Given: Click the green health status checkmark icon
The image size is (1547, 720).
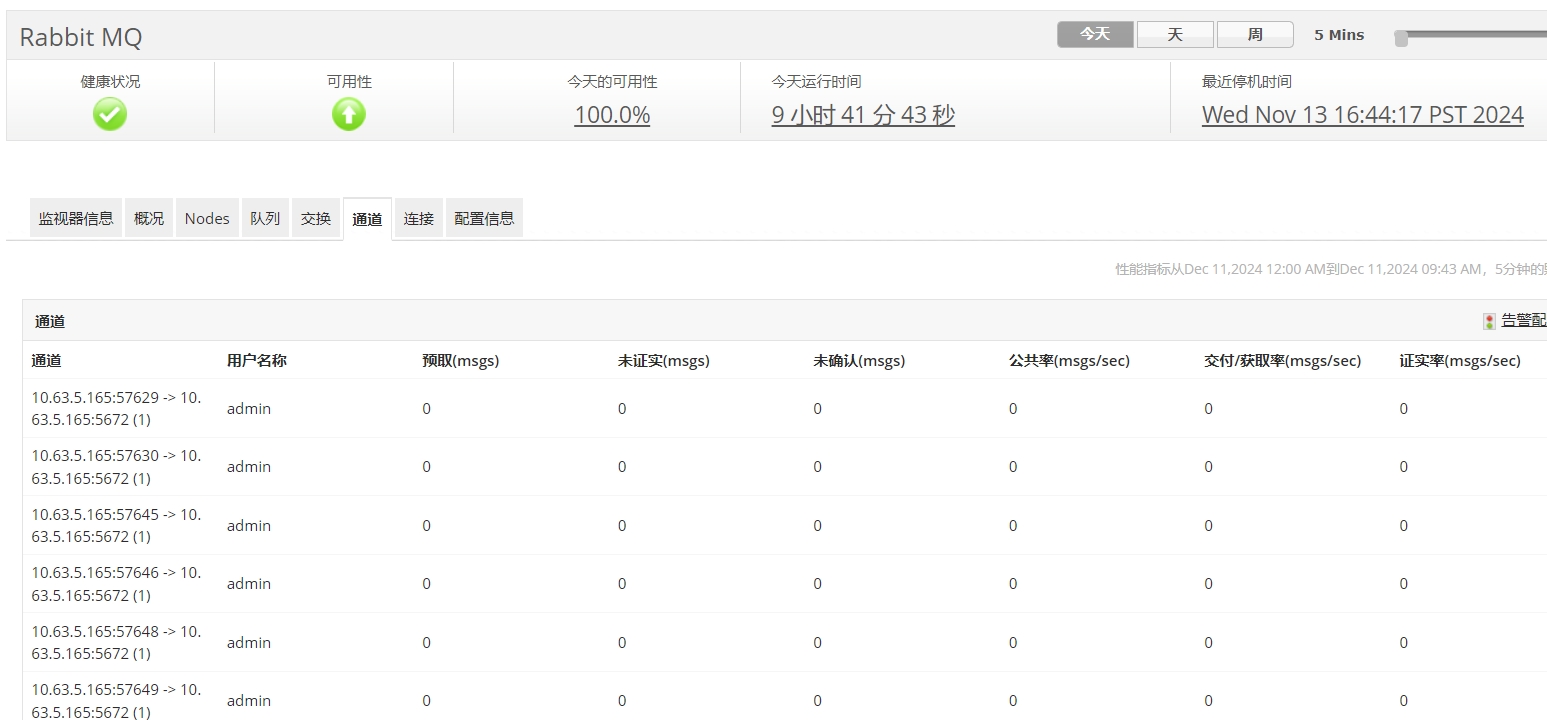Looking at the screenshot, I should (x=110, y=115).
